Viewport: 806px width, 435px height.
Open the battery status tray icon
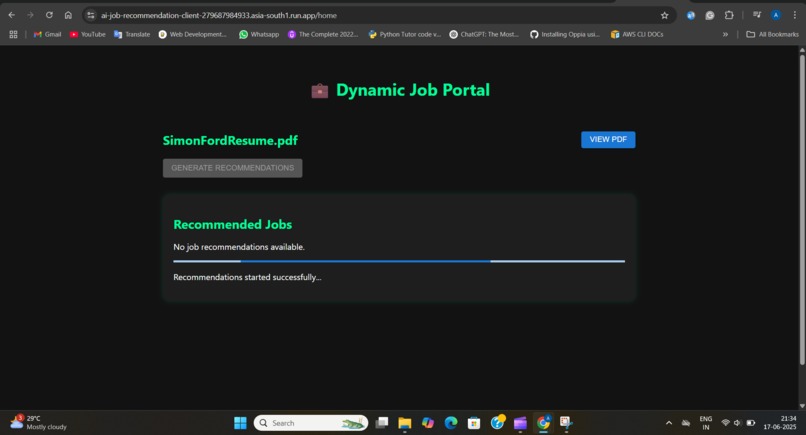(750, 423)
